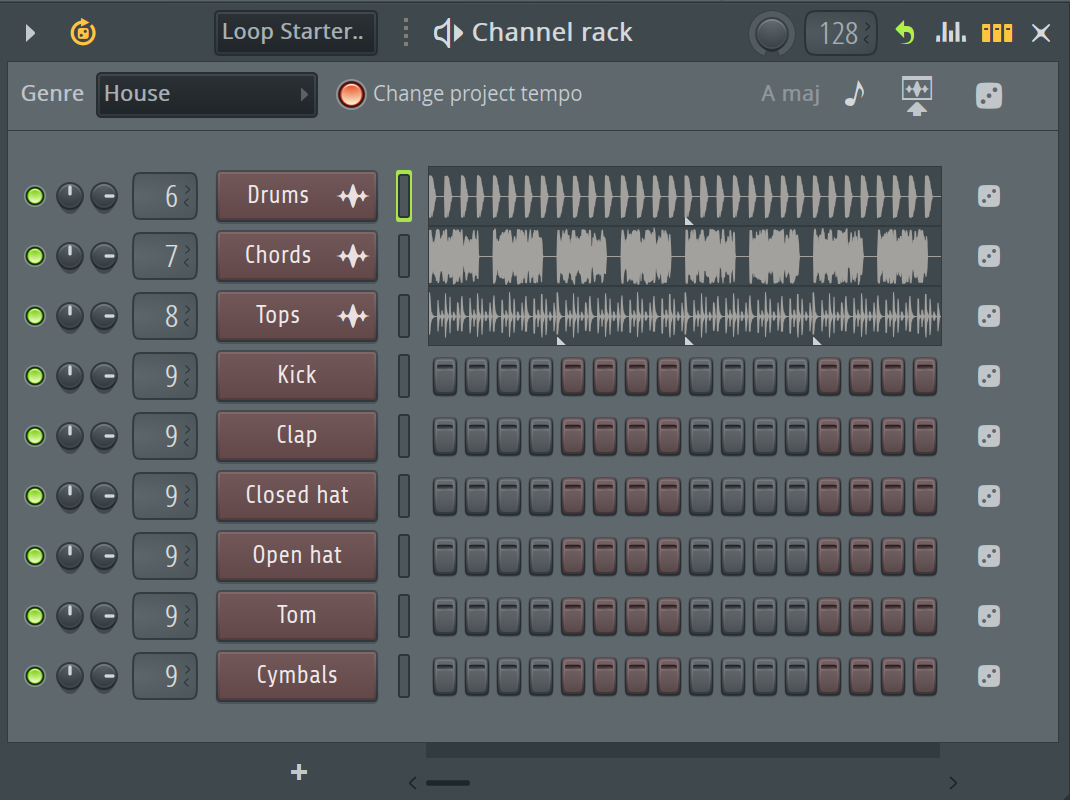Screen dimensions: 1070x800
Task: Click the Chords mixer track number 7
Action: (165, 256)
